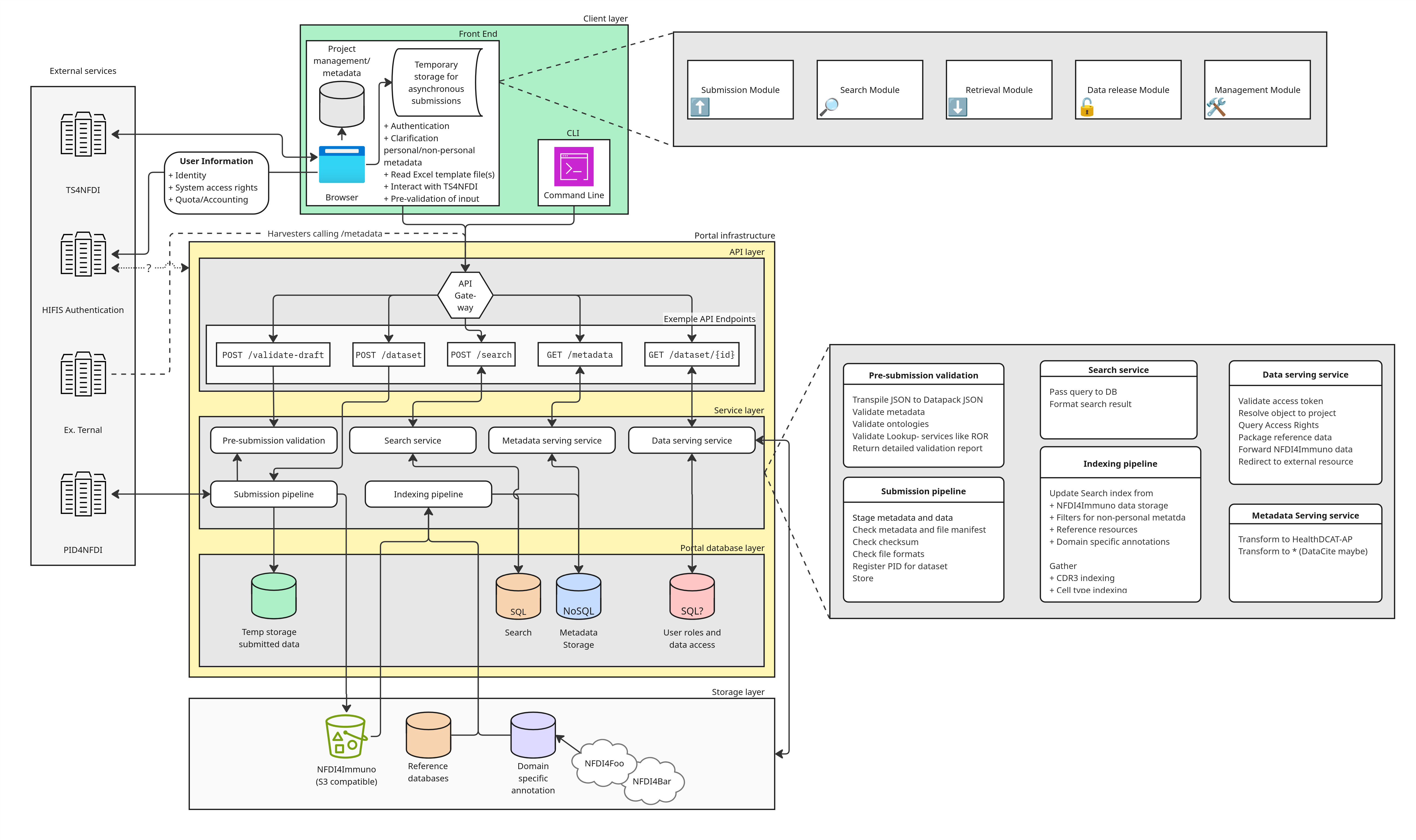Click the Ex. Ternal server icon

tap(83, 374)
